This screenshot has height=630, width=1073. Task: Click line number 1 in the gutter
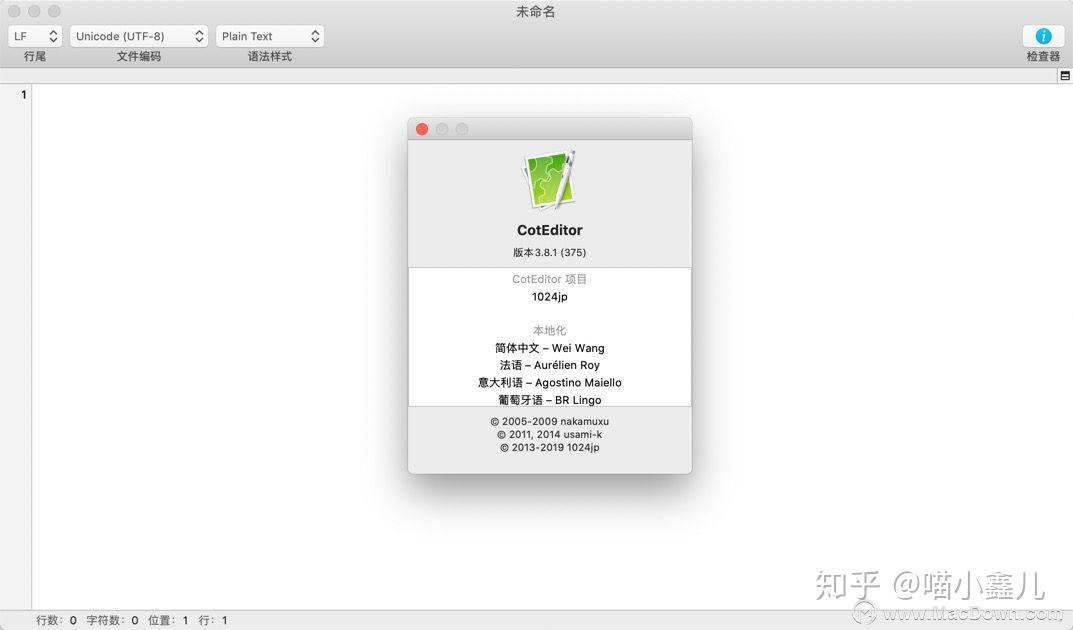[x=23, y=94]
